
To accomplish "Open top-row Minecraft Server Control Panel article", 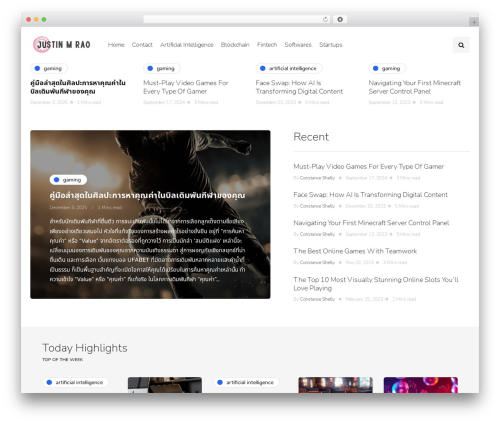I will 415,87.
